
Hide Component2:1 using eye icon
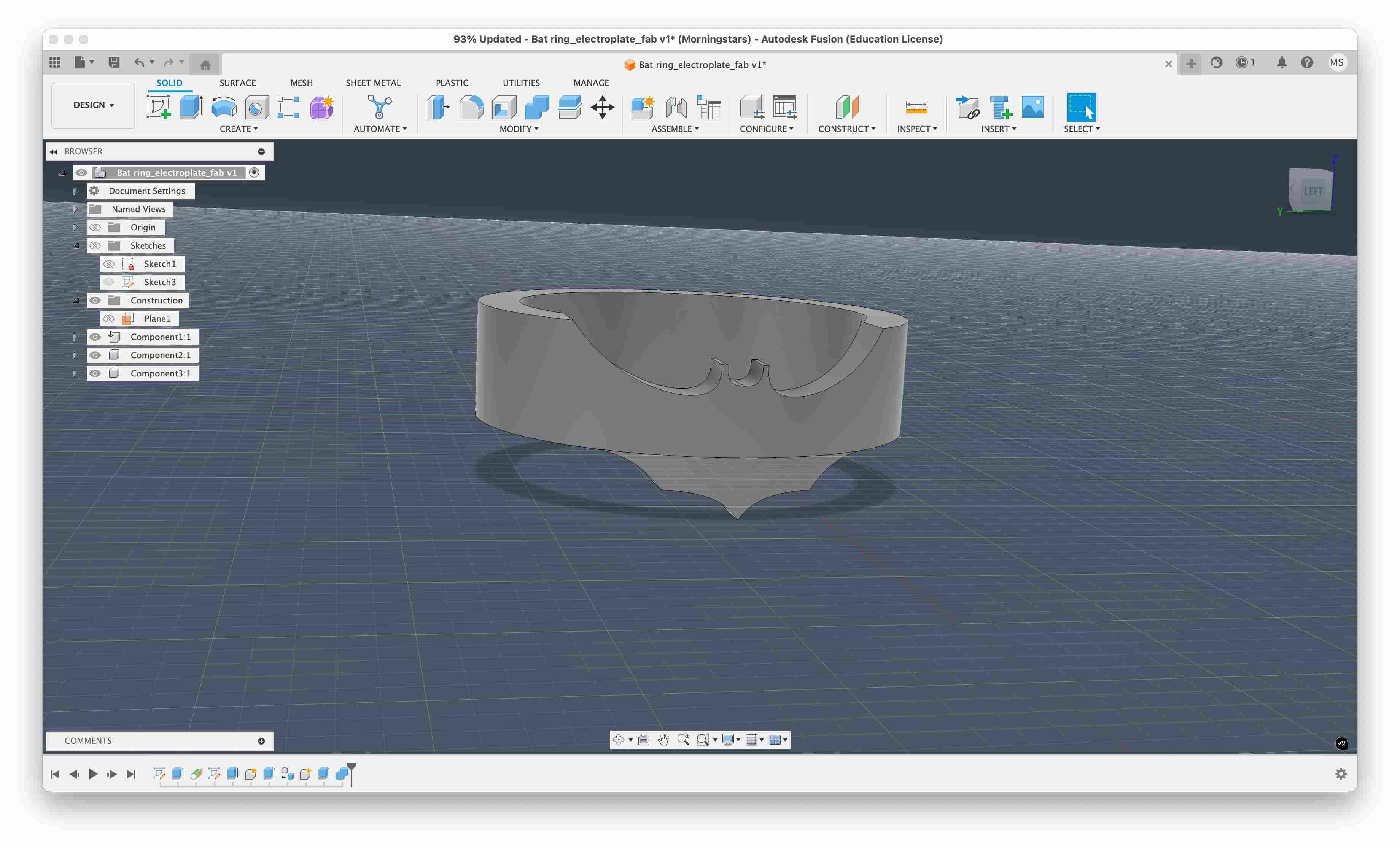click(x=95, y=354)
